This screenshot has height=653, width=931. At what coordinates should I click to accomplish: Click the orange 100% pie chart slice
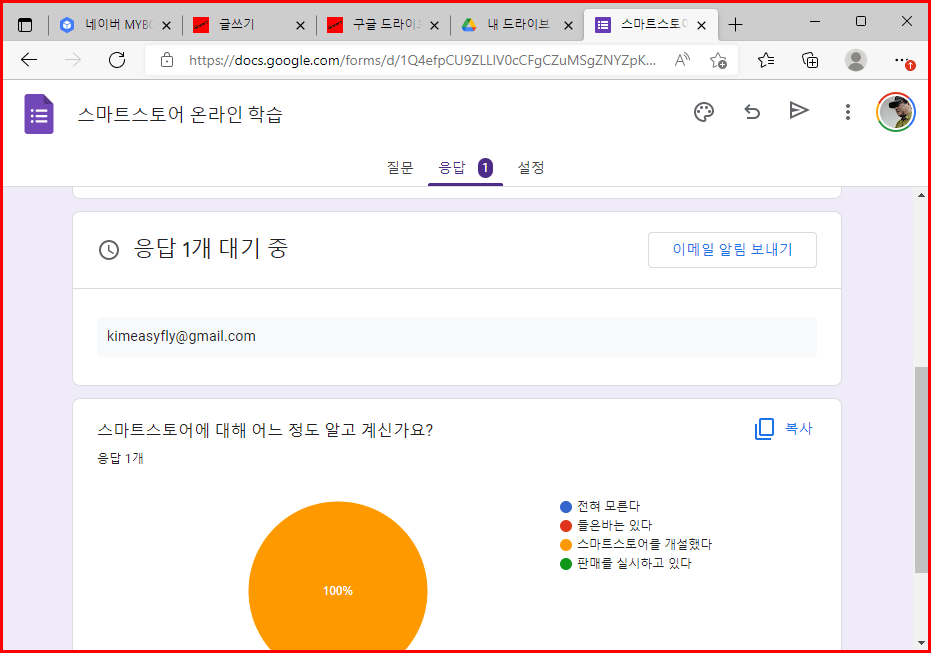(x=338, y=577)
